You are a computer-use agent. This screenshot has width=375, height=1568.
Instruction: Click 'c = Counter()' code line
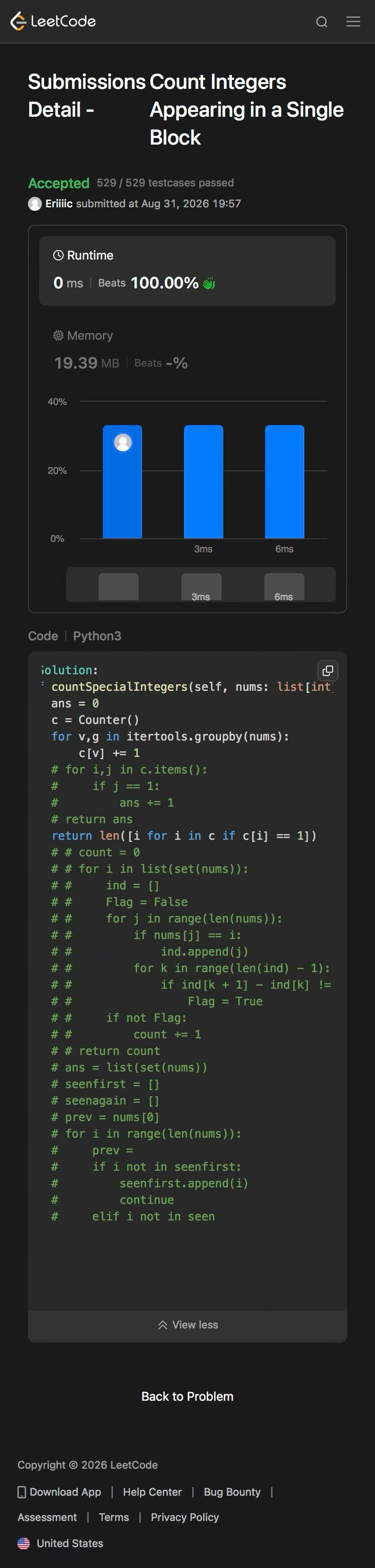[95, 720]
